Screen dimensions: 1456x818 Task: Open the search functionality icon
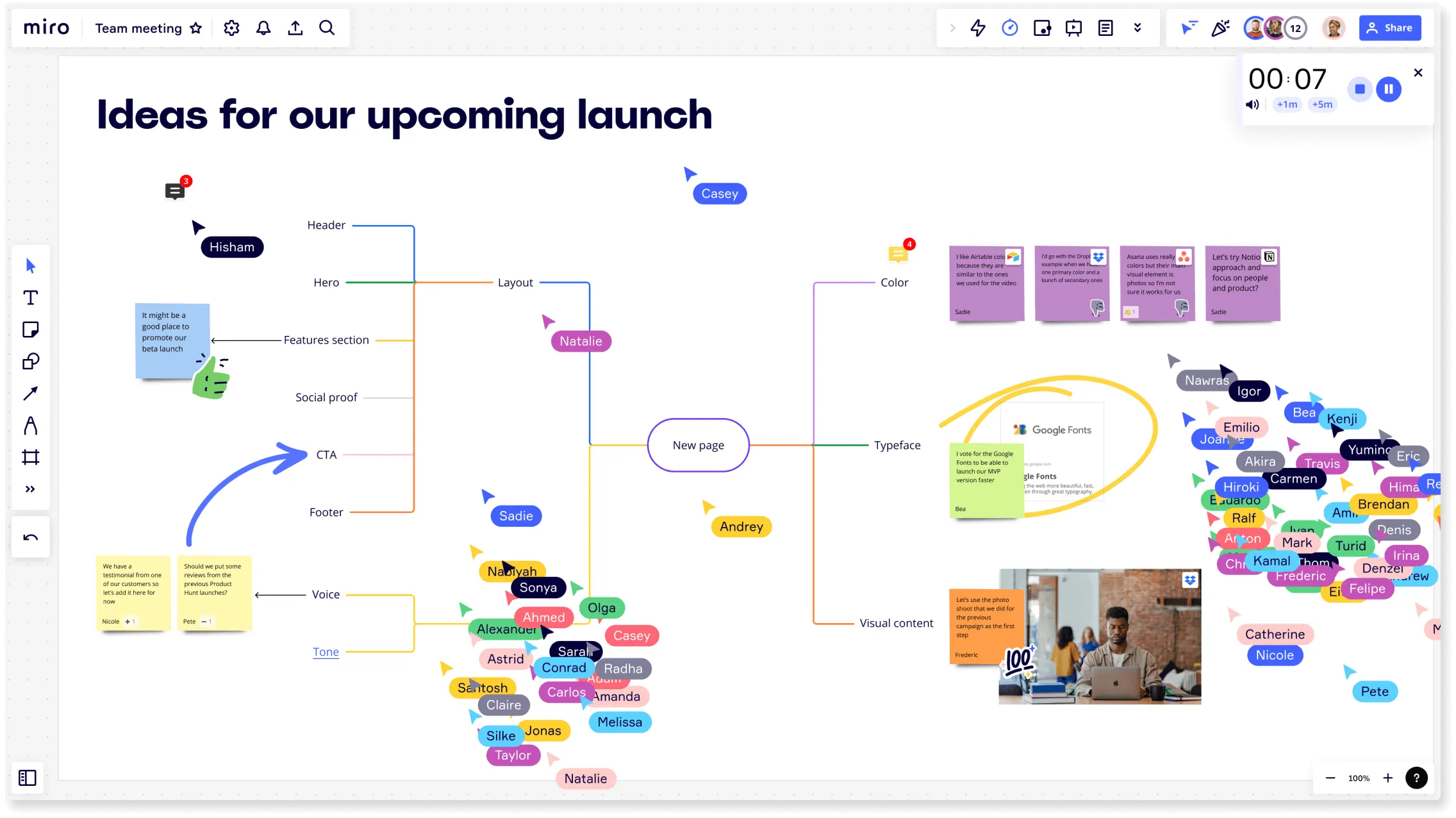(x=327, y=27)
